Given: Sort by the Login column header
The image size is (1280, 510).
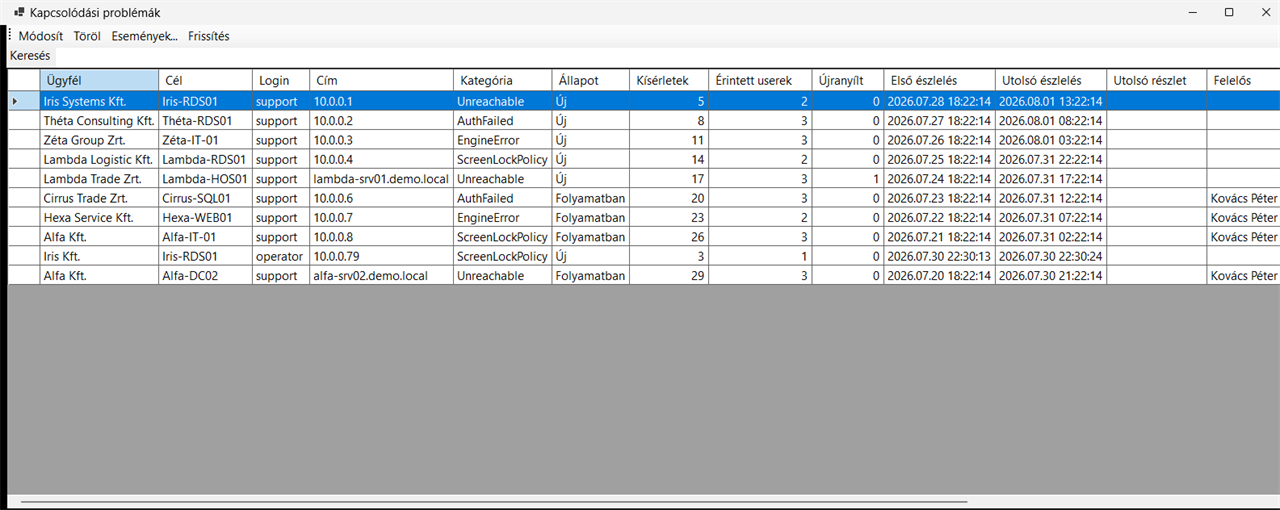Looking at the screenshot, I should click(x=280, y=80).
